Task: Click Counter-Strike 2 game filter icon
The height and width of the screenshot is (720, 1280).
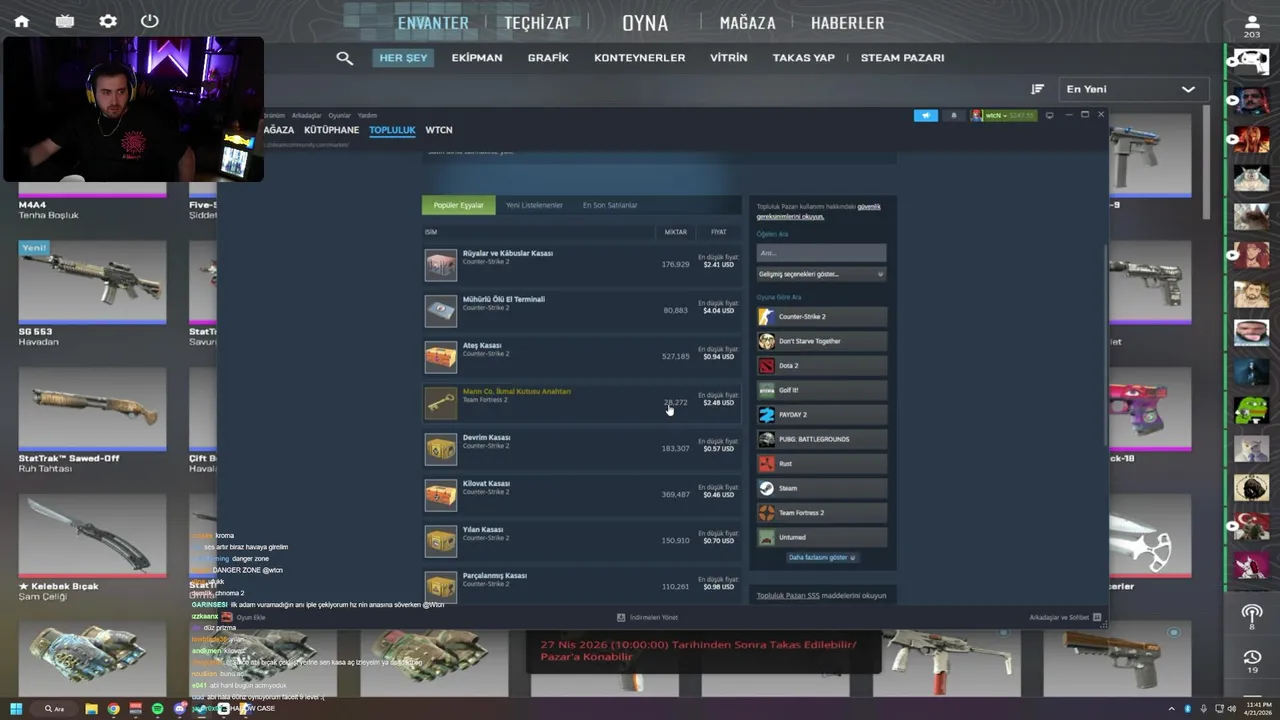Action: 767,317
